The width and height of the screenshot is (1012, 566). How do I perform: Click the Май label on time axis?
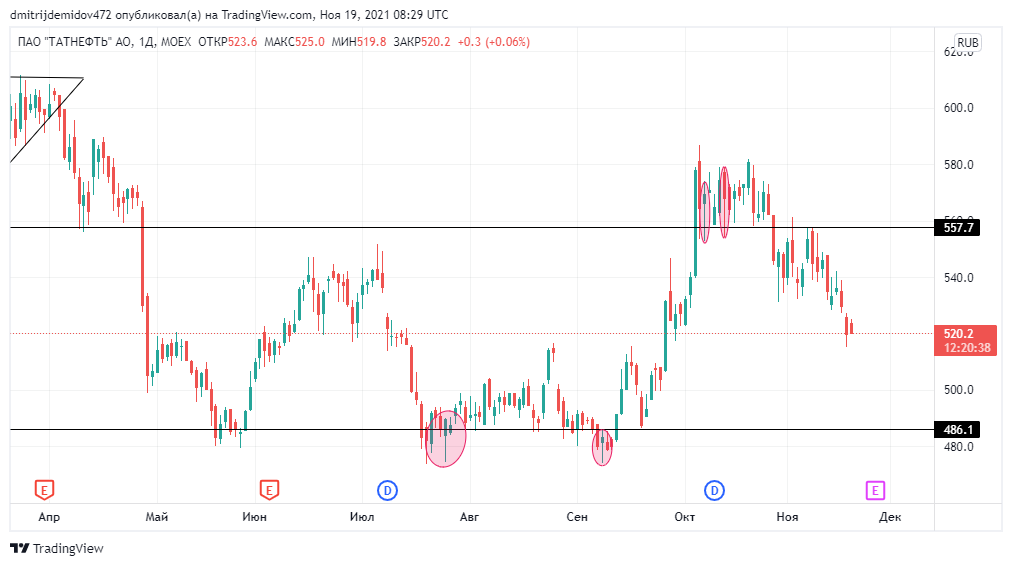[157, 517]
